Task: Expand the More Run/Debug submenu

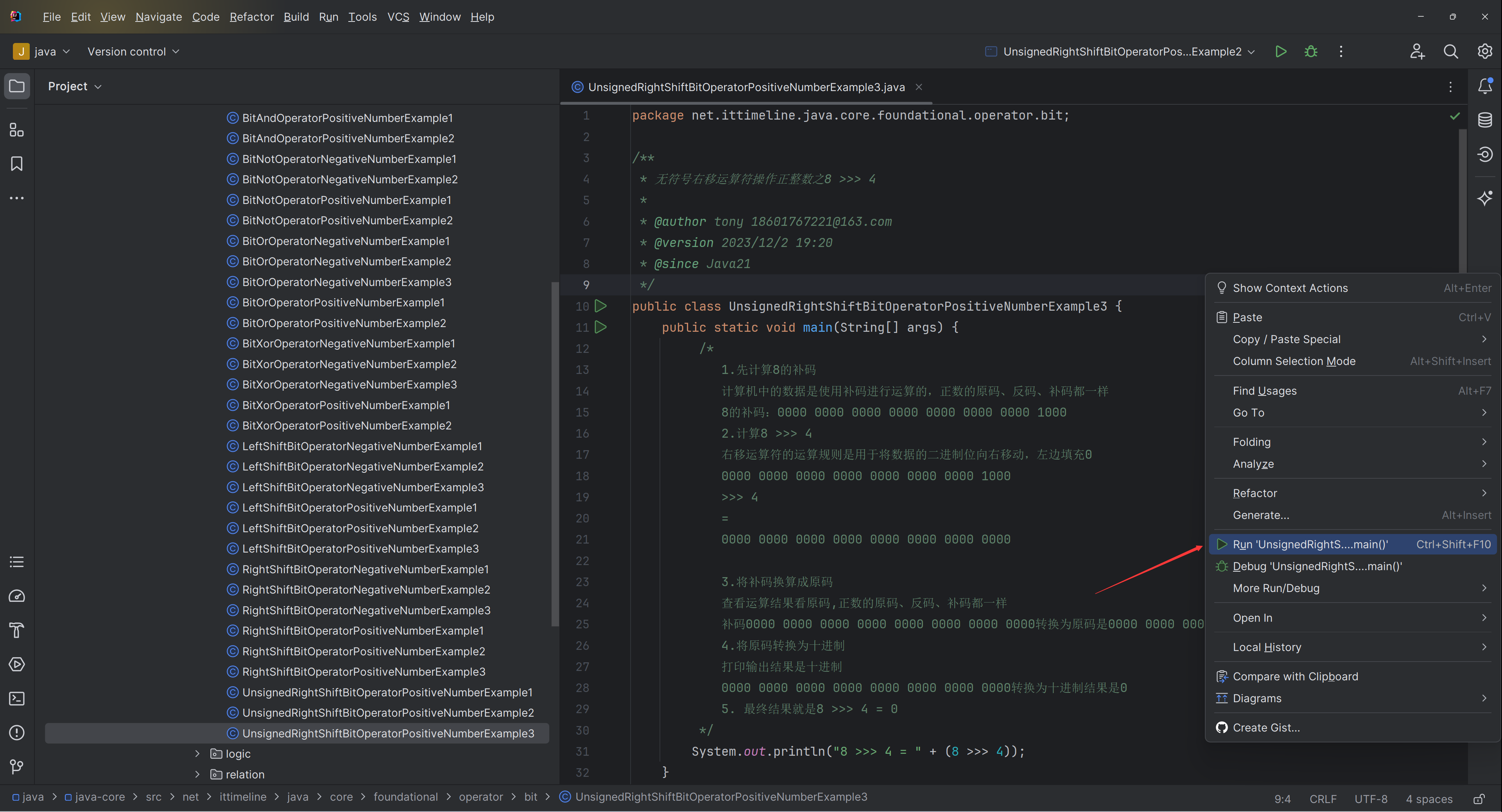Action: pyautogui.click(x=1353, y=588)
